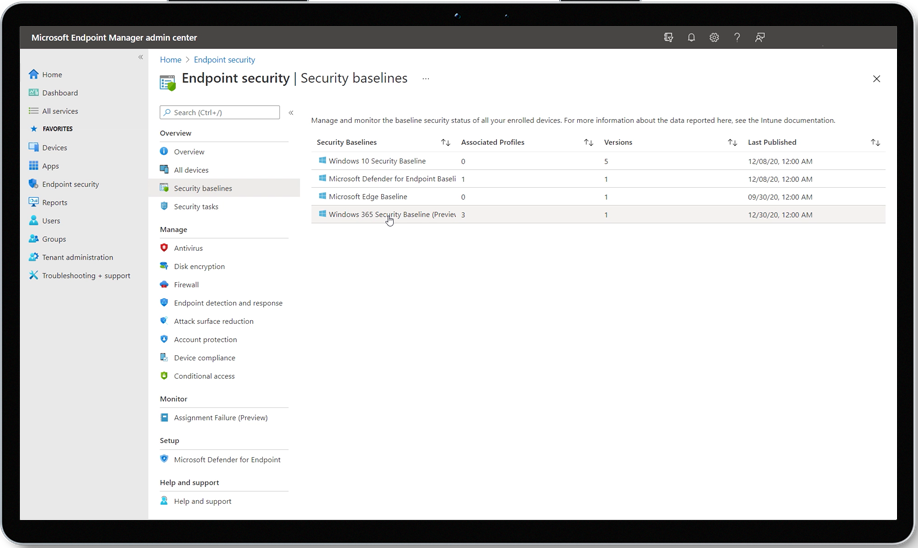Sort by Associated Profiles column
This screenshot has height=548, width=918.
point(588,143)
